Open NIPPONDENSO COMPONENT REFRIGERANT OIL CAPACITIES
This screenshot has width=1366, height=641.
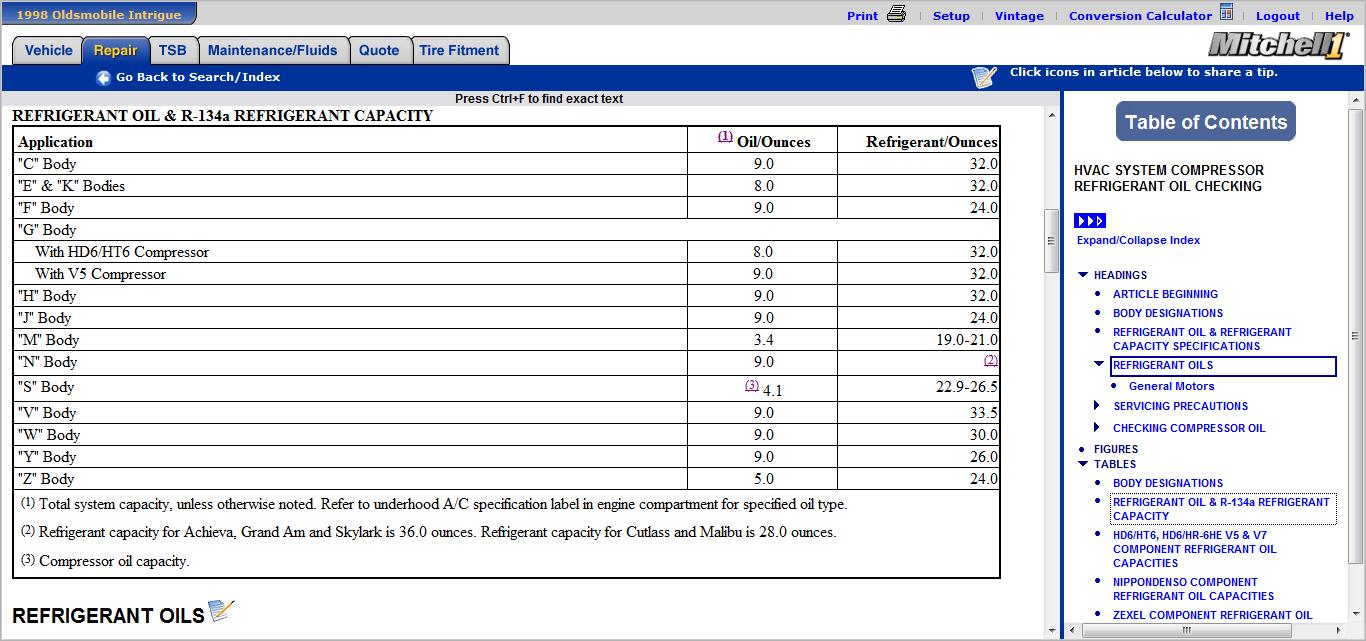(1193, 589)
